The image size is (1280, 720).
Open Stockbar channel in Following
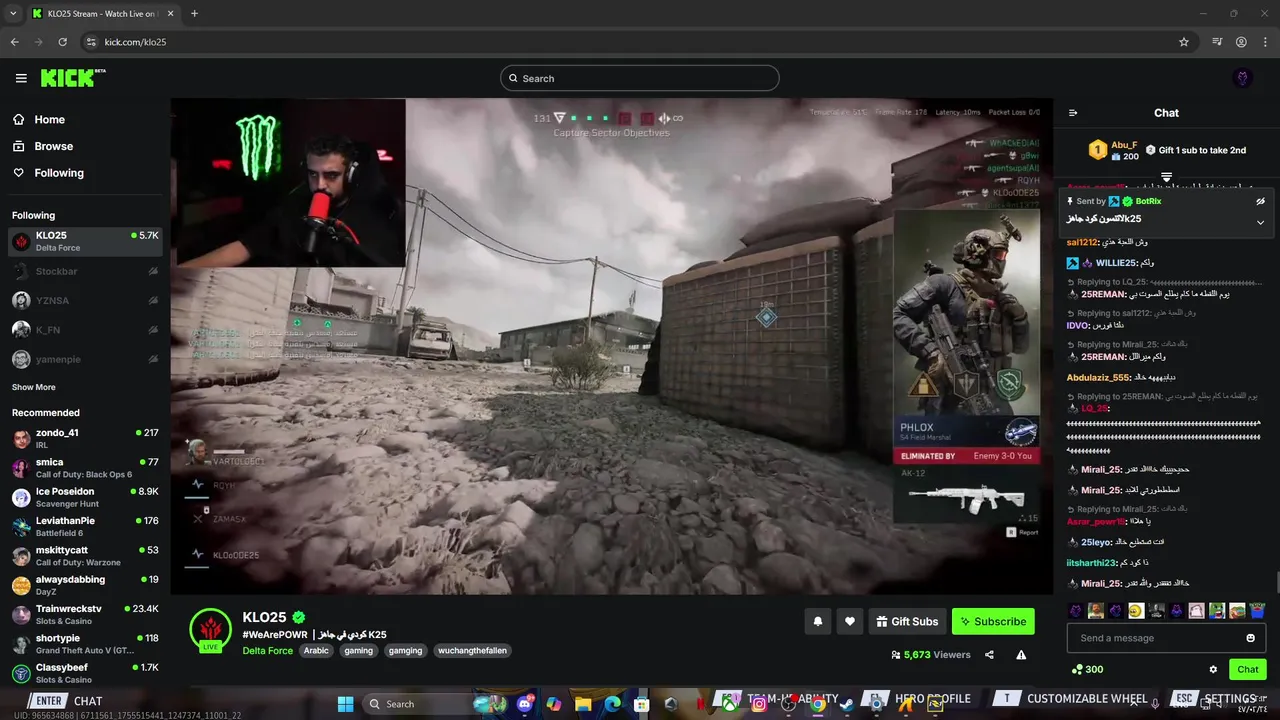pos(86,271)
